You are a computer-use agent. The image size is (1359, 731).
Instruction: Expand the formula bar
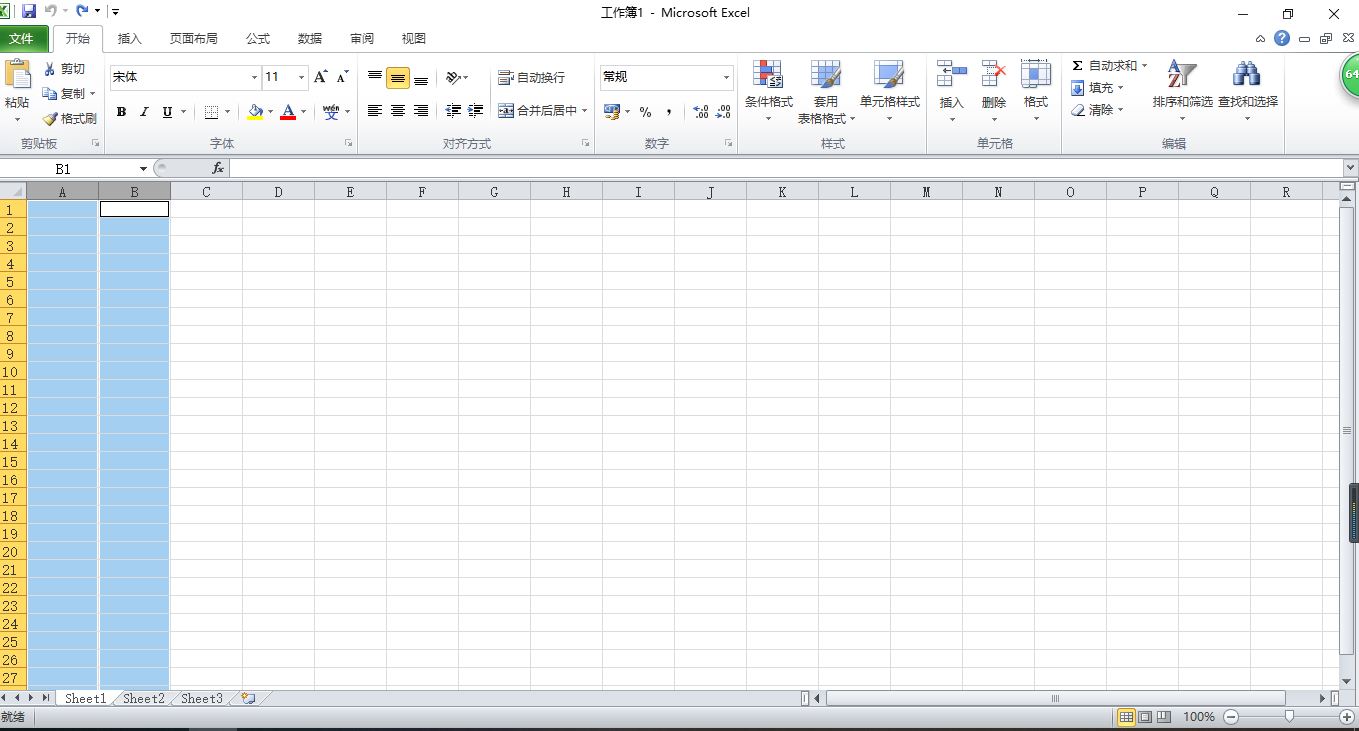click(x=1350, y=168)
